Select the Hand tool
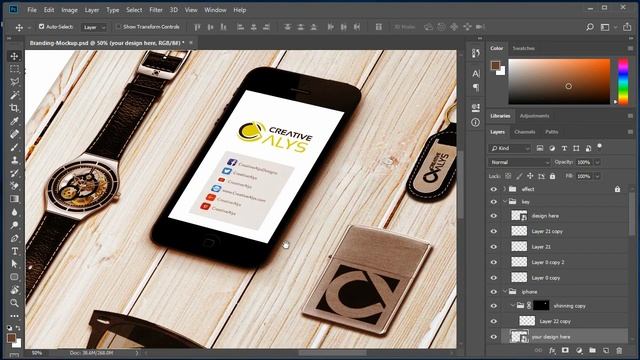Image resolution: width=640 pixels, height=360 pixels. pos(14,290)
